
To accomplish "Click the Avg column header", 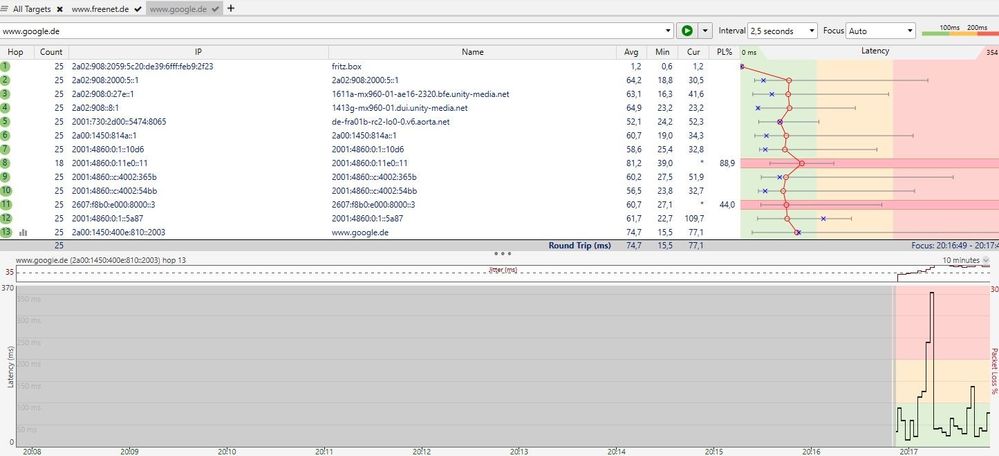I will (631, 52).
